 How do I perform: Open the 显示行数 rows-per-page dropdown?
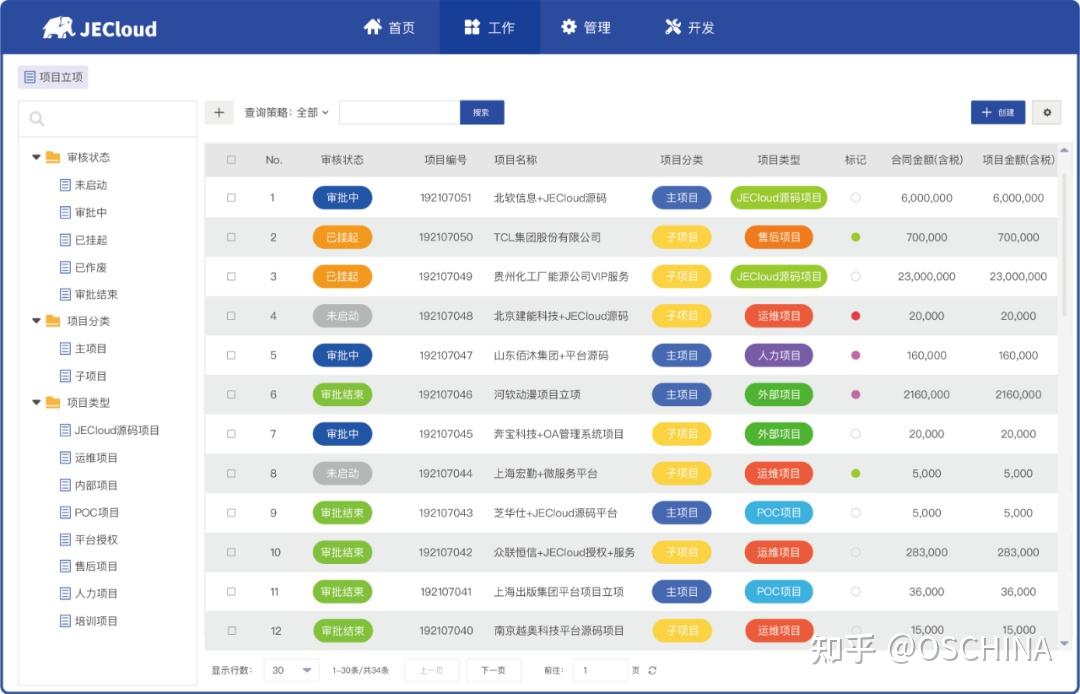click(290, 670)
